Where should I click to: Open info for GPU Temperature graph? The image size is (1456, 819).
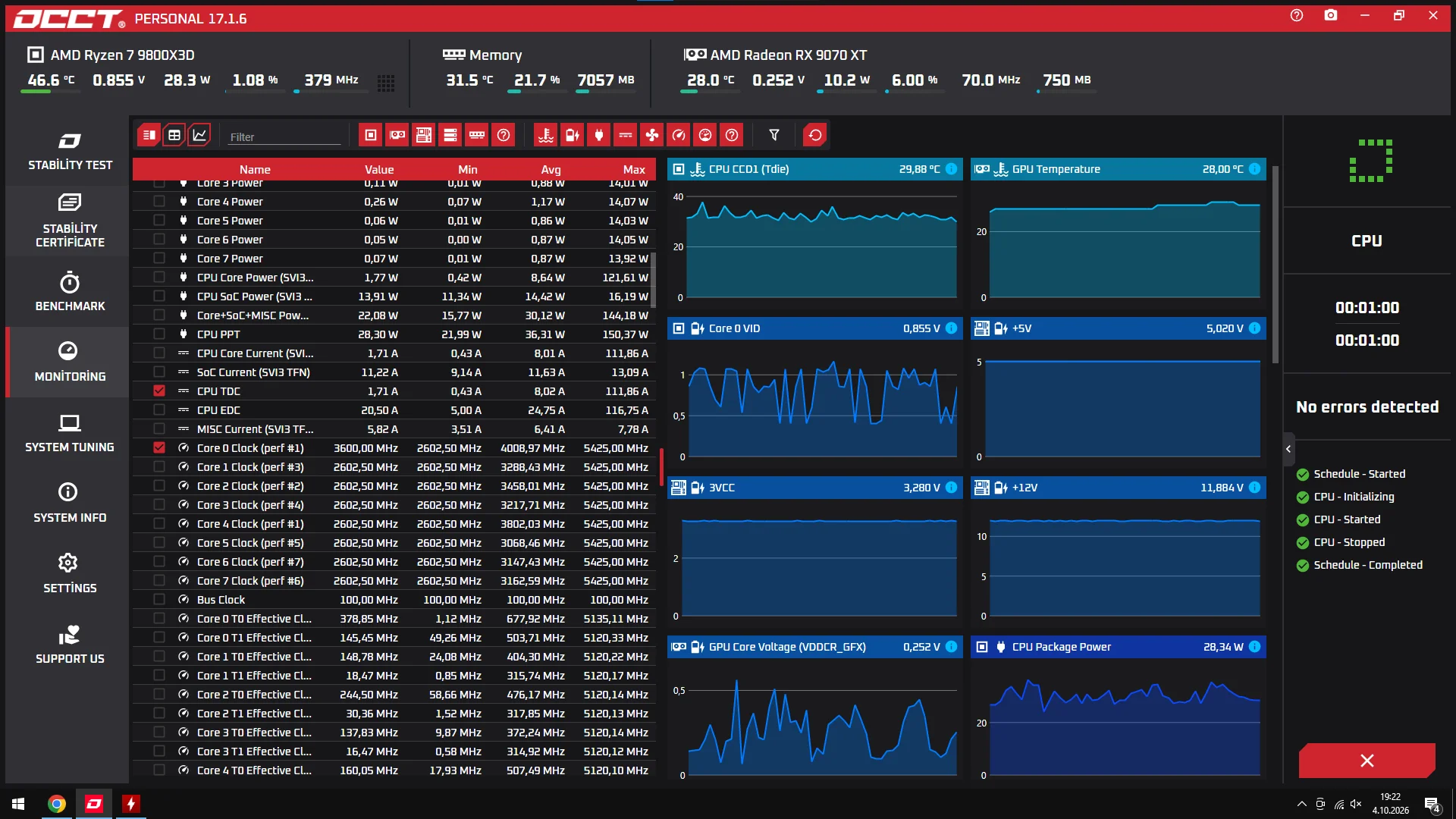pos(1255,169)
